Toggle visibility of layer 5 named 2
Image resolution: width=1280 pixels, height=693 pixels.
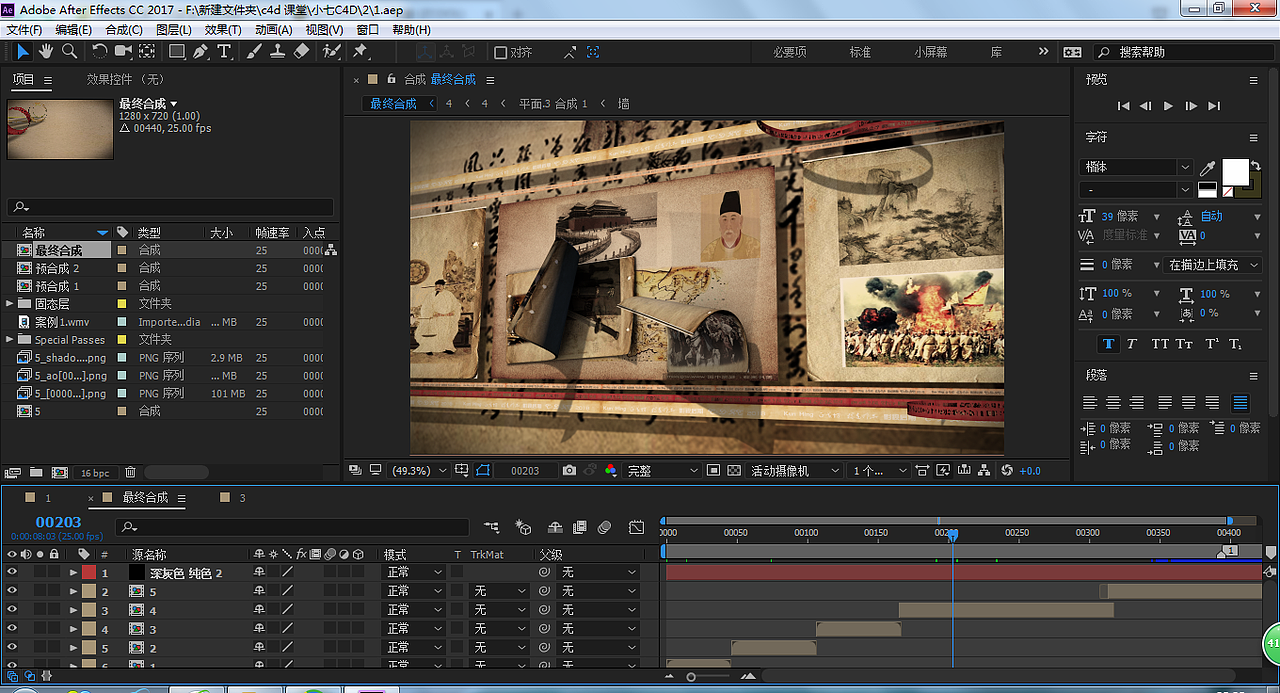tap(12, 648)
